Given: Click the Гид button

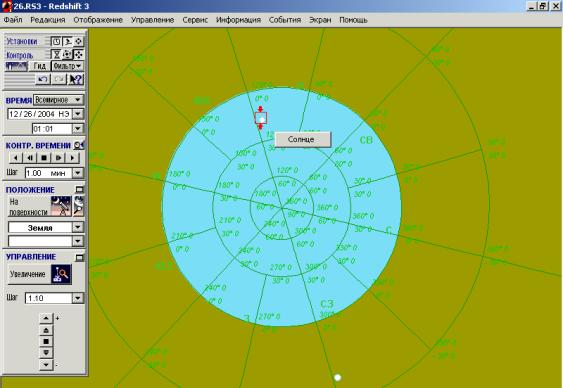Looking at the screenshot, I should coord(39,66).
